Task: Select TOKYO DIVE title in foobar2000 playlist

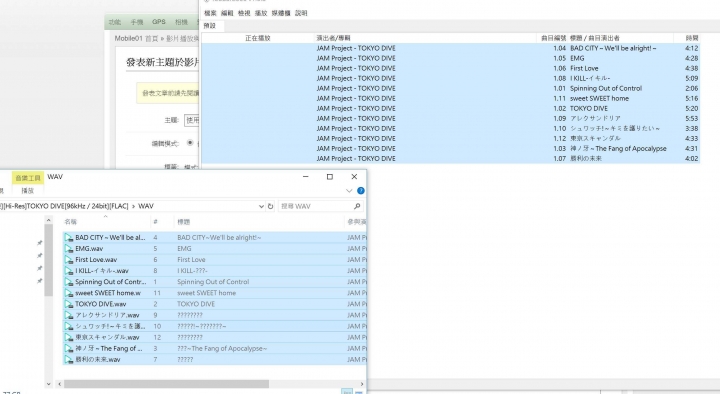Action: 589,108
